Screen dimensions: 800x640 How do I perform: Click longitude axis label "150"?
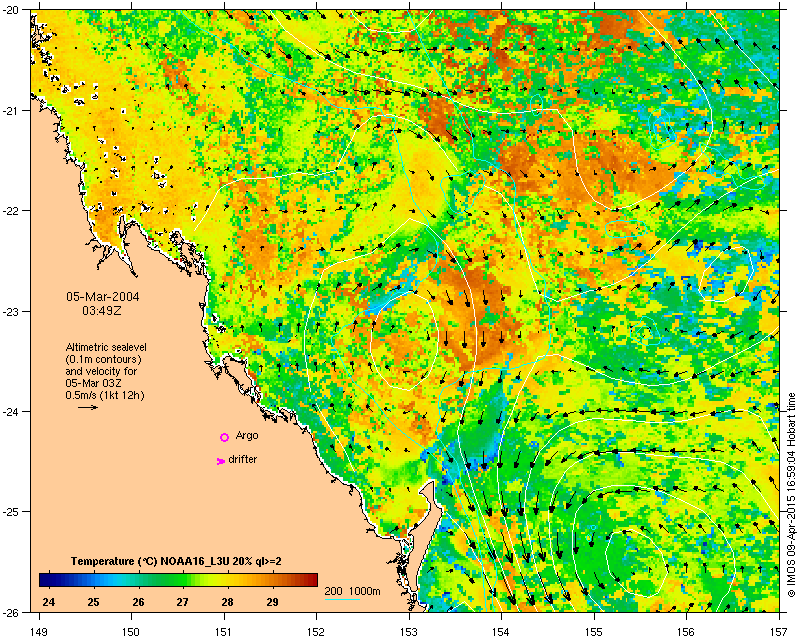pyautogui.click(x=132, y=631)
